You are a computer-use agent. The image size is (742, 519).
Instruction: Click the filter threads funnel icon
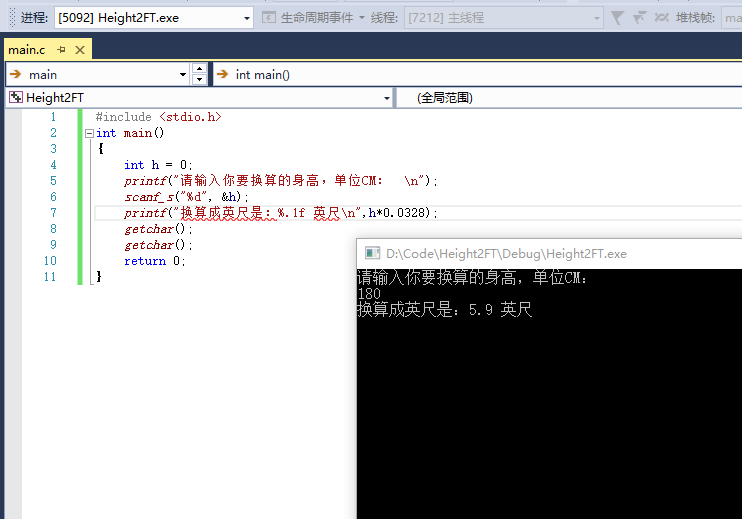tap(617, 18)
